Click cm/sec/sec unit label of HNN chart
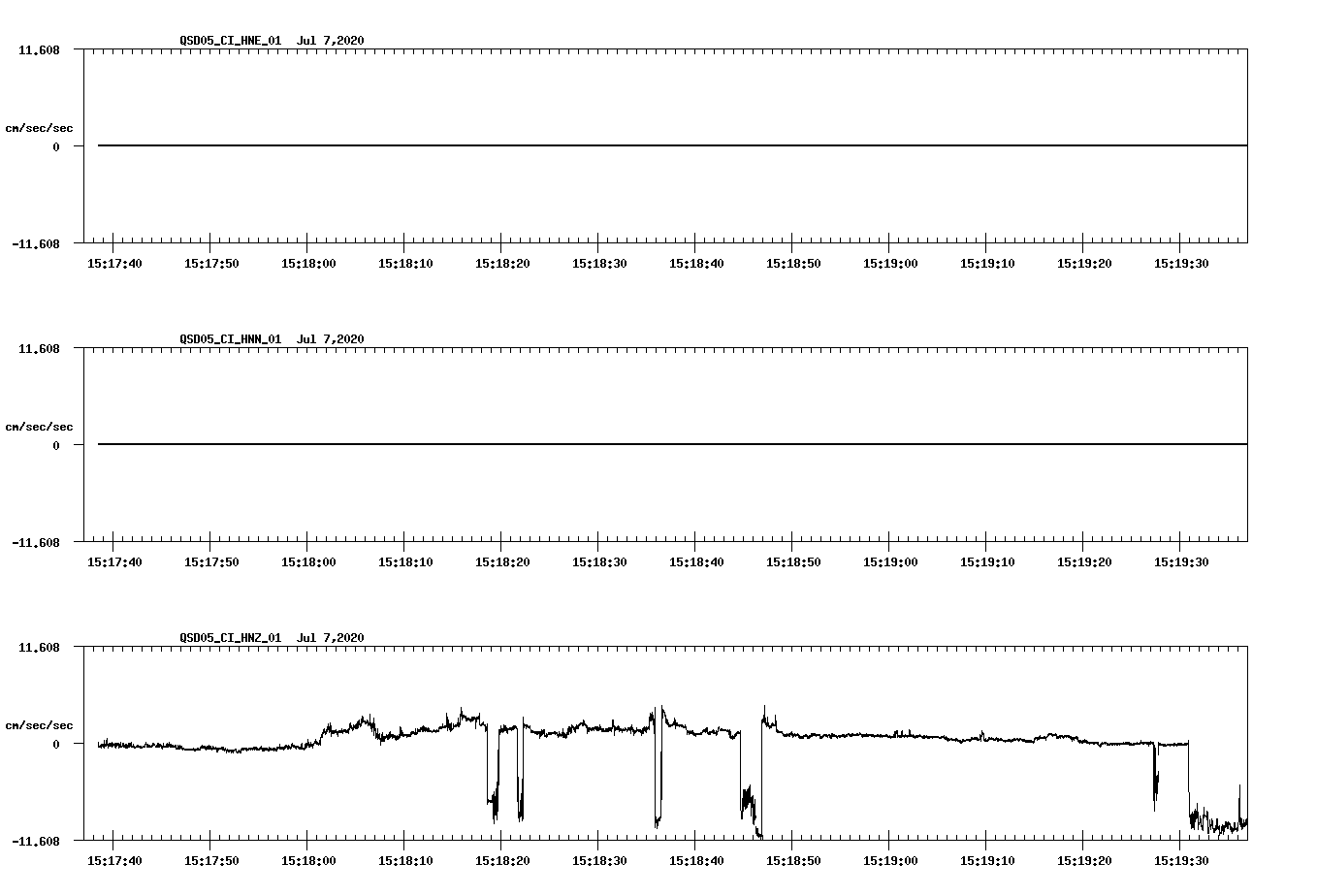Screen dimensions: 1317x896 [x=39, y=427]
